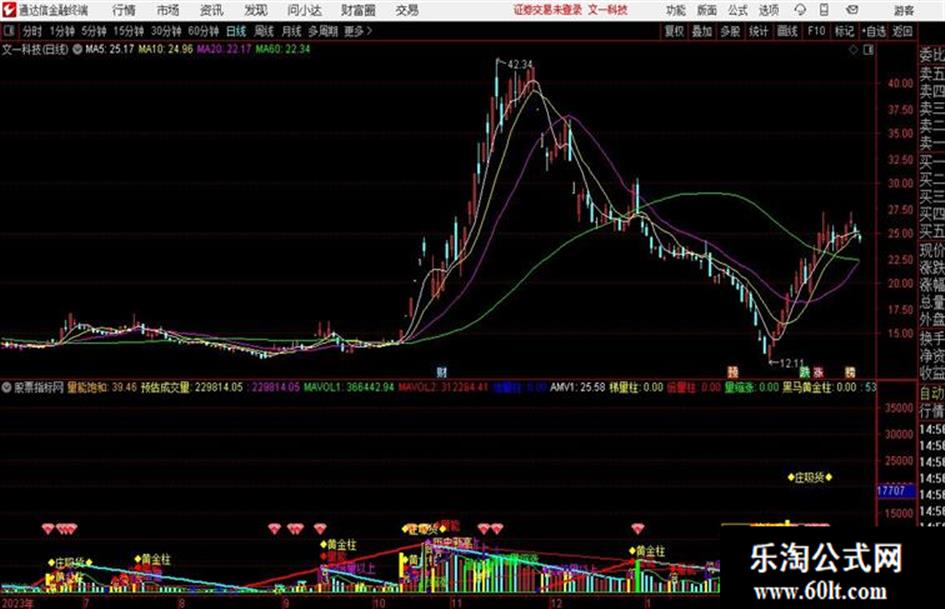Screen dimensions: 945x609
Task: Open the 问小达 menu
Action: tap(304, 10)
